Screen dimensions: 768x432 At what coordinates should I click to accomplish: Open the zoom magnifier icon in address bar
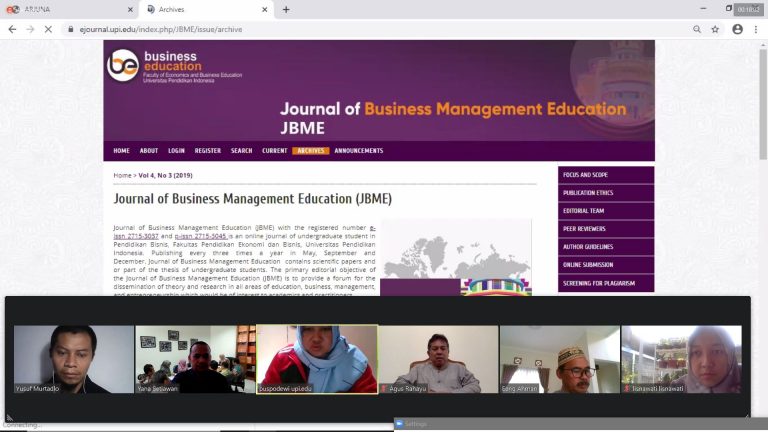pyautogui.click(x=696, y=29)
